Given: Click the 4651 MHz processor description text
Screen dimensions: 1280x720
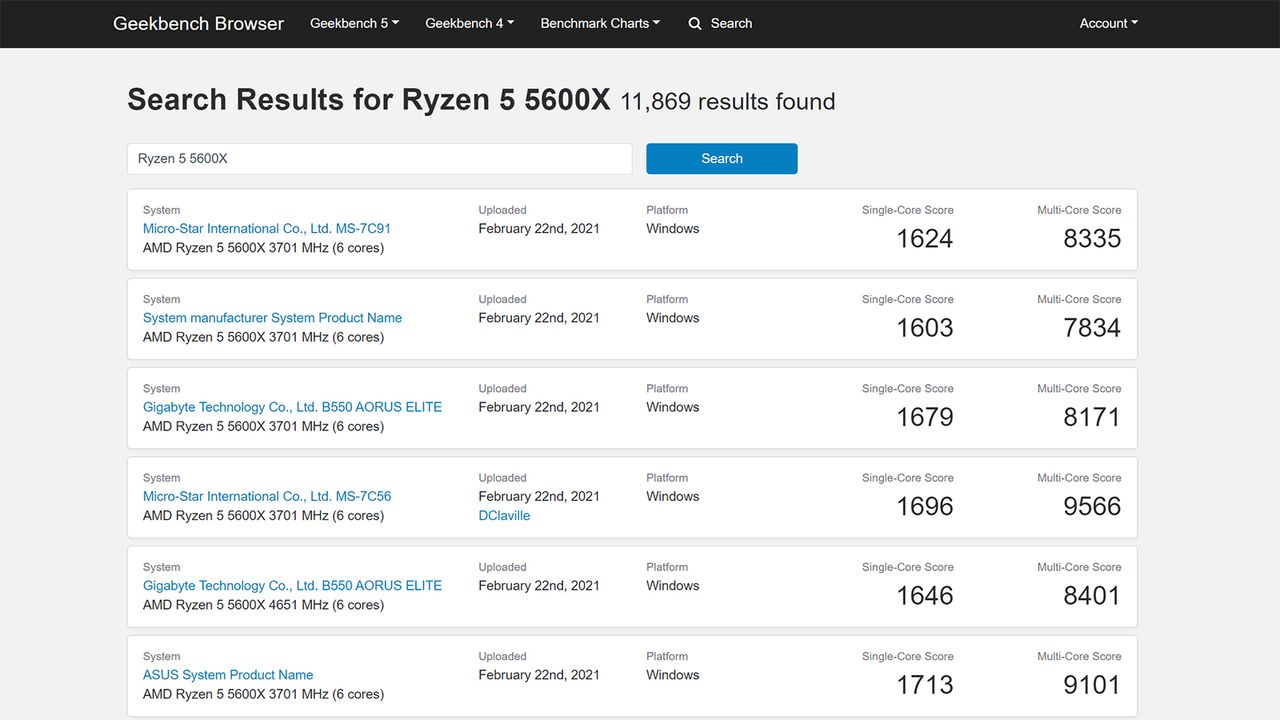Looking at the screenshot, I should click(263, 604).
